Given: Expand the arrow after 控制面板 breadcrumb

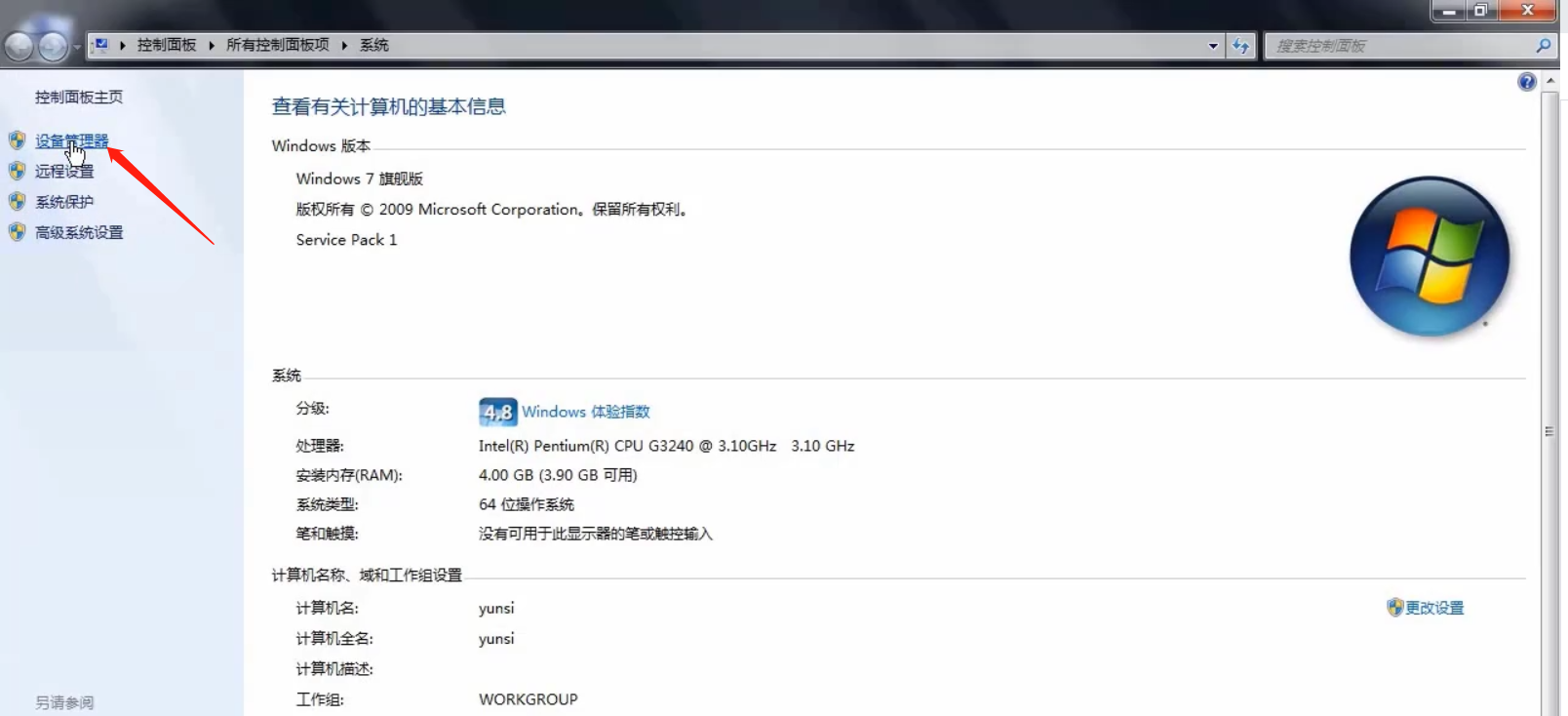Looking at the screenshot, I should pos(212,46).
